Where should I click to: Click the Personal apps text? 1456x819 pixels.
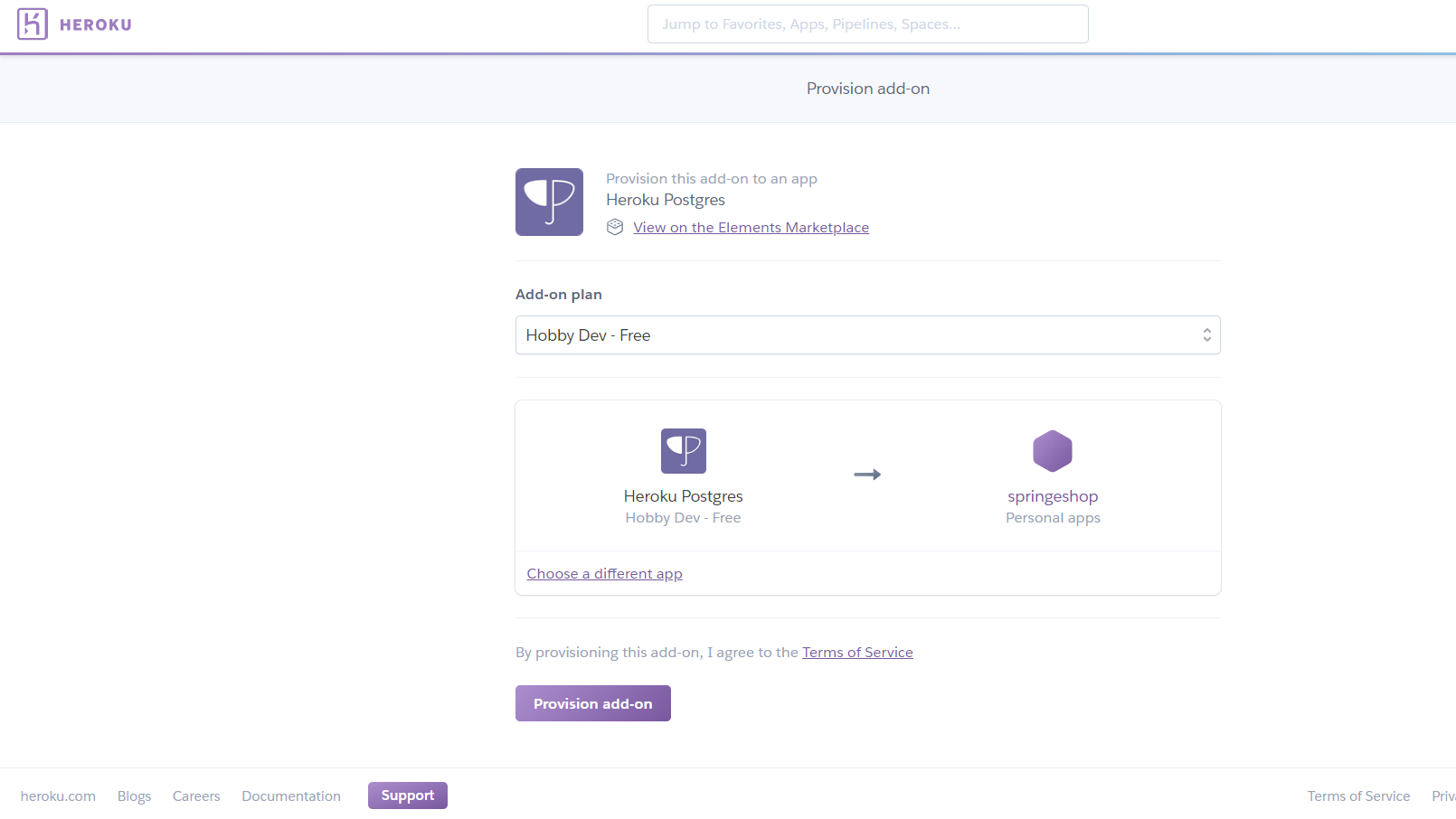(x=1053, y=518)
